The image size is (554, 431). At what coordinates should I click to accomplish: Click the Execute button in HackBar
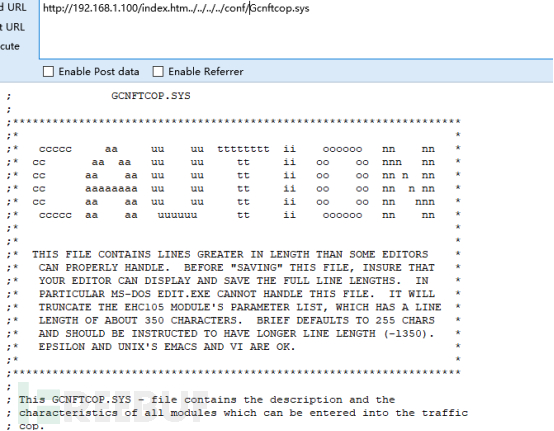[x=10, y=46]
